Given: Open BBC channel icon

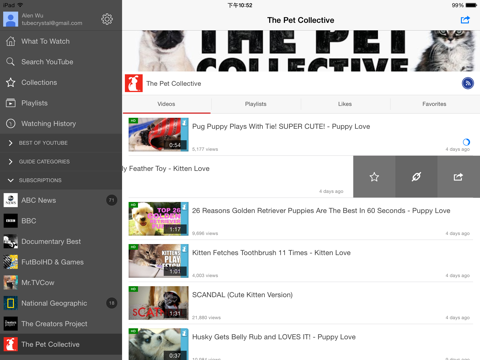Looking at the screenshot, I should click(x=11, y=221).
